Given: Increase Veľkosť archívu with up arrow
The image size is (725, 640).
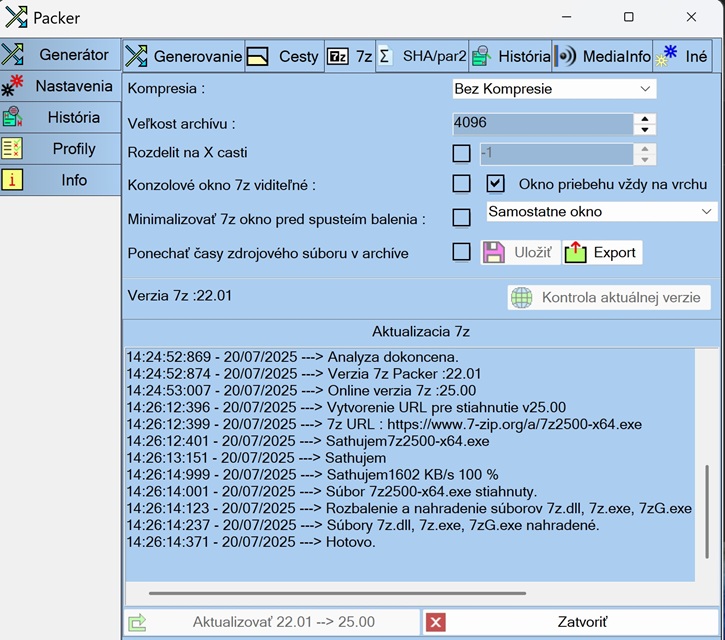Looking at the screenshot, I should click(x=645, y=119).
